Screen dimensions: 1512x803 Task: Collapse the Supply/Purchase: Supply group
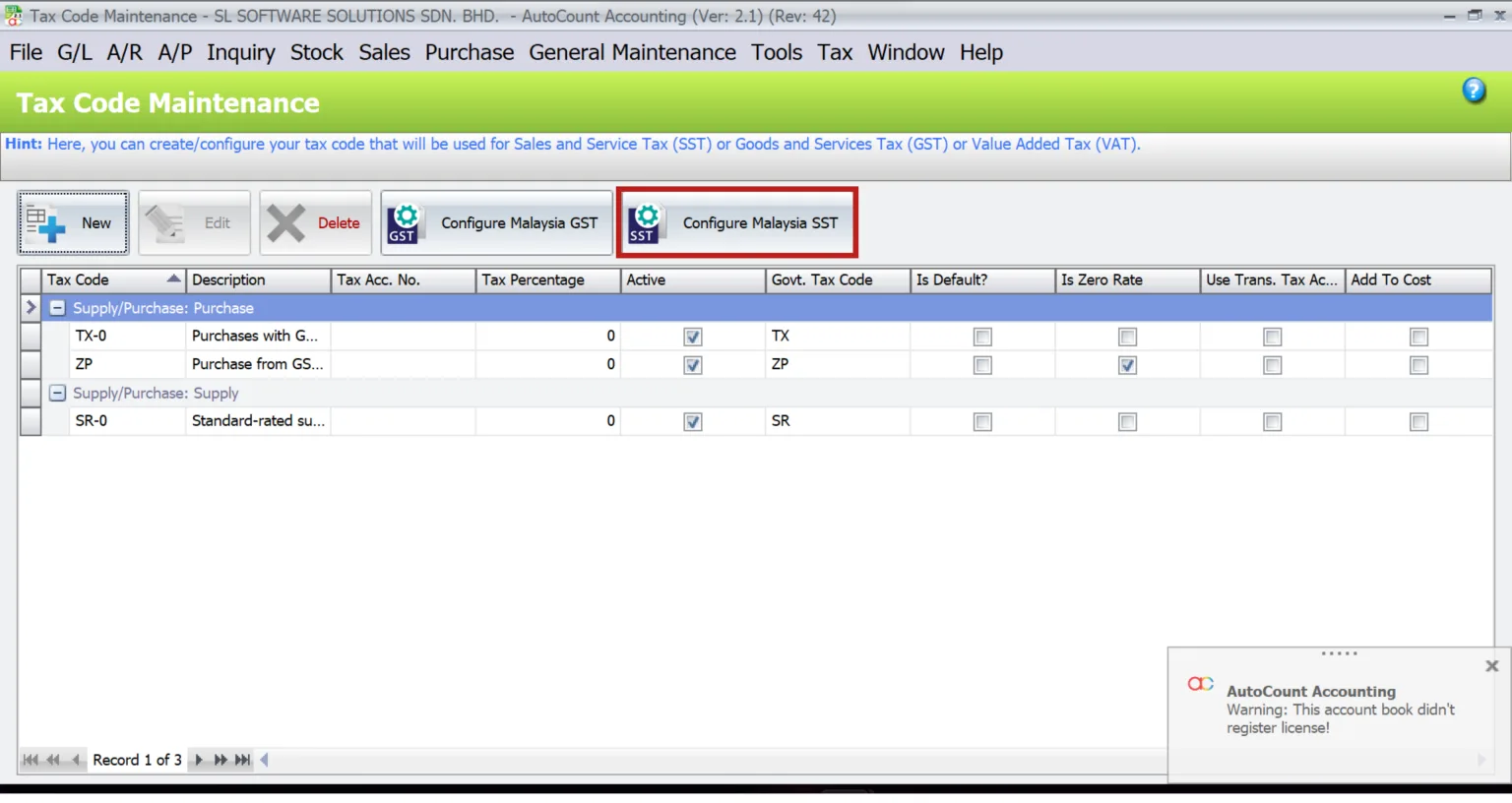click(x=57, y=393)
